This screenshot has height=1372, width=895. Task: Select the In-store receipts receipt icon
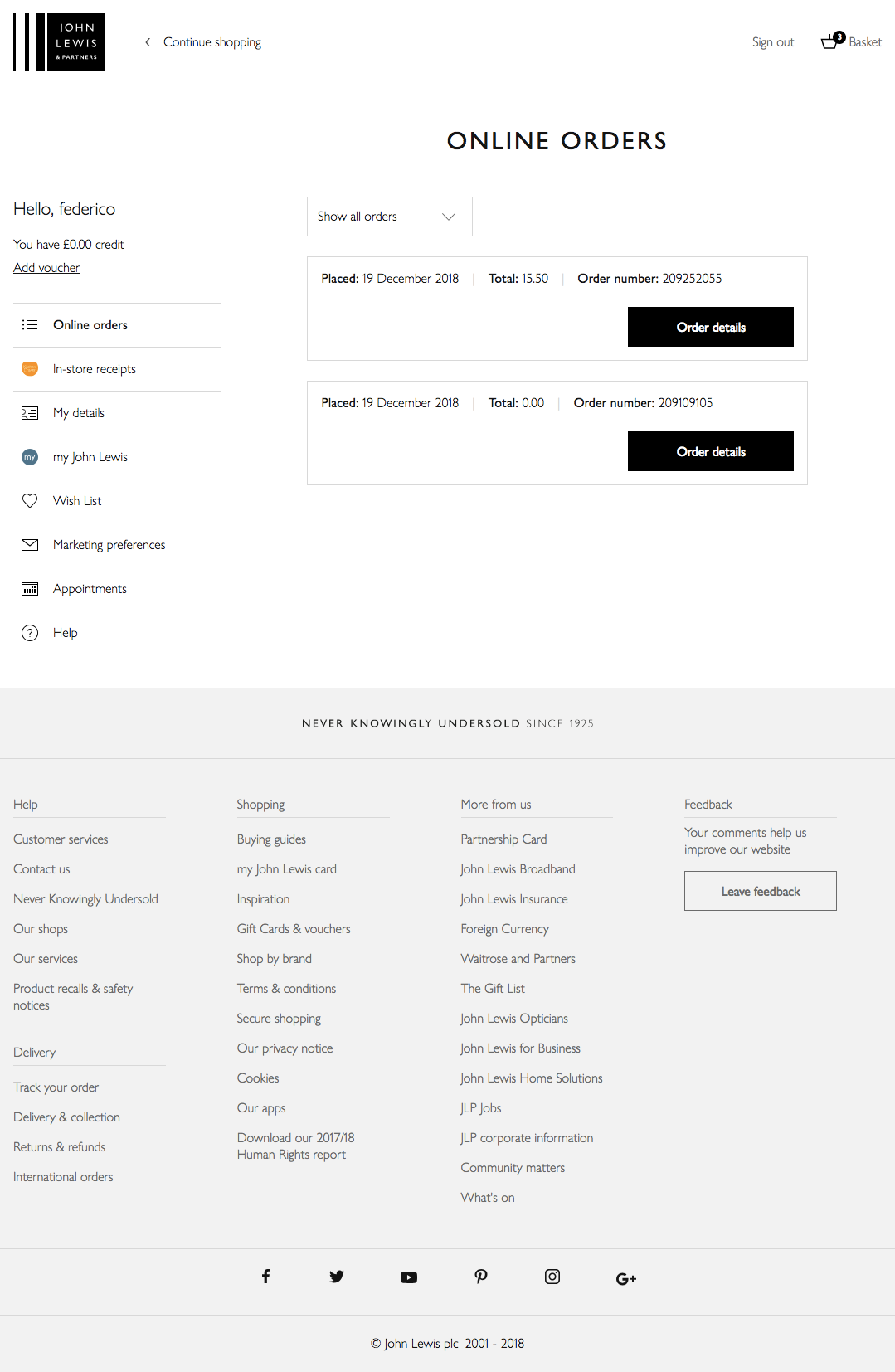click(x=30, y=368)
